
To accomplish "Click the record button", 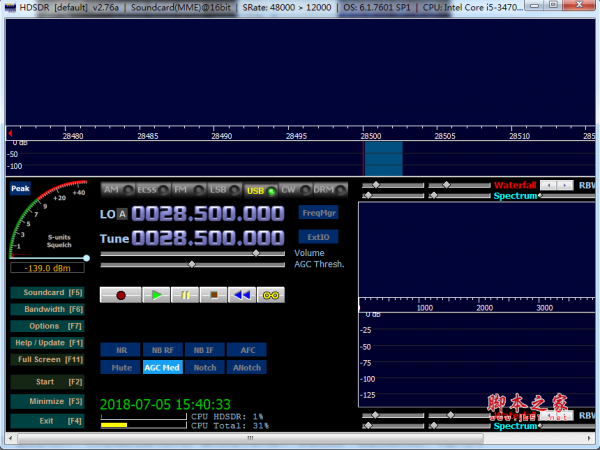I will coord(121,295).
